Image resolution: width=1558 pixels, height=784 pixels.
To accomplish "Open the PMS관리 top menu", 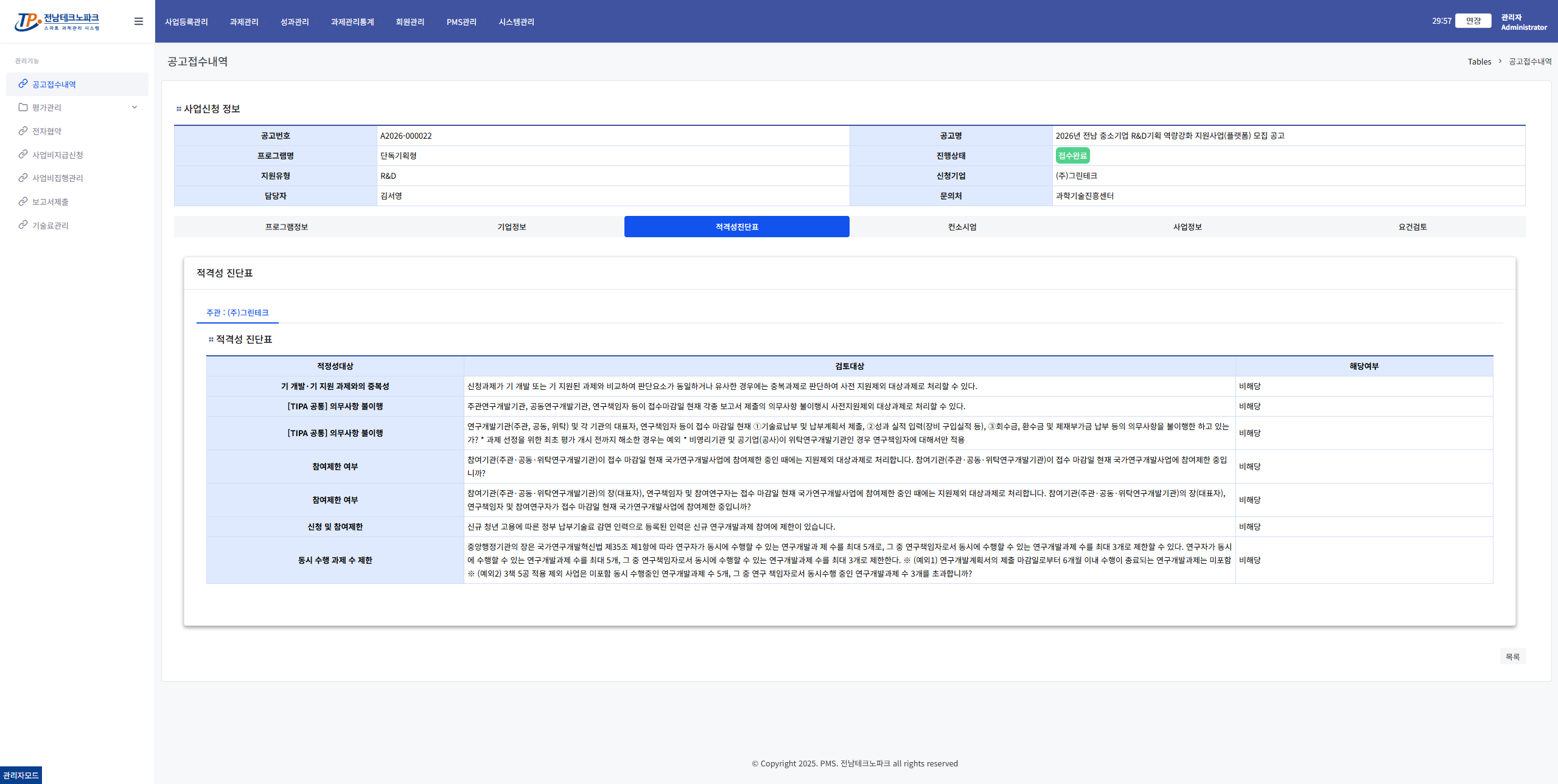I will click(461, 22).
